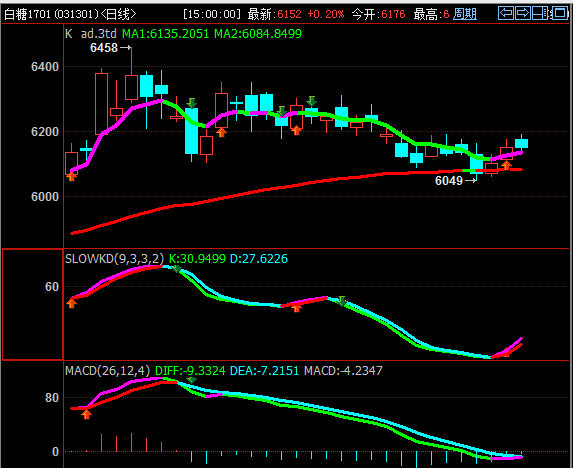Click the D:27.6226 value
The width and height of the screenshot is (573, 468).
point(259,259)
